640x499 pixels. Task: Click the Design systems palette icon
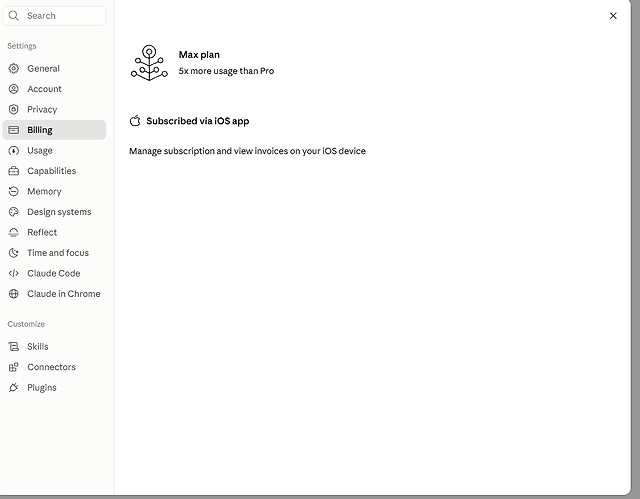pos(13,212)
